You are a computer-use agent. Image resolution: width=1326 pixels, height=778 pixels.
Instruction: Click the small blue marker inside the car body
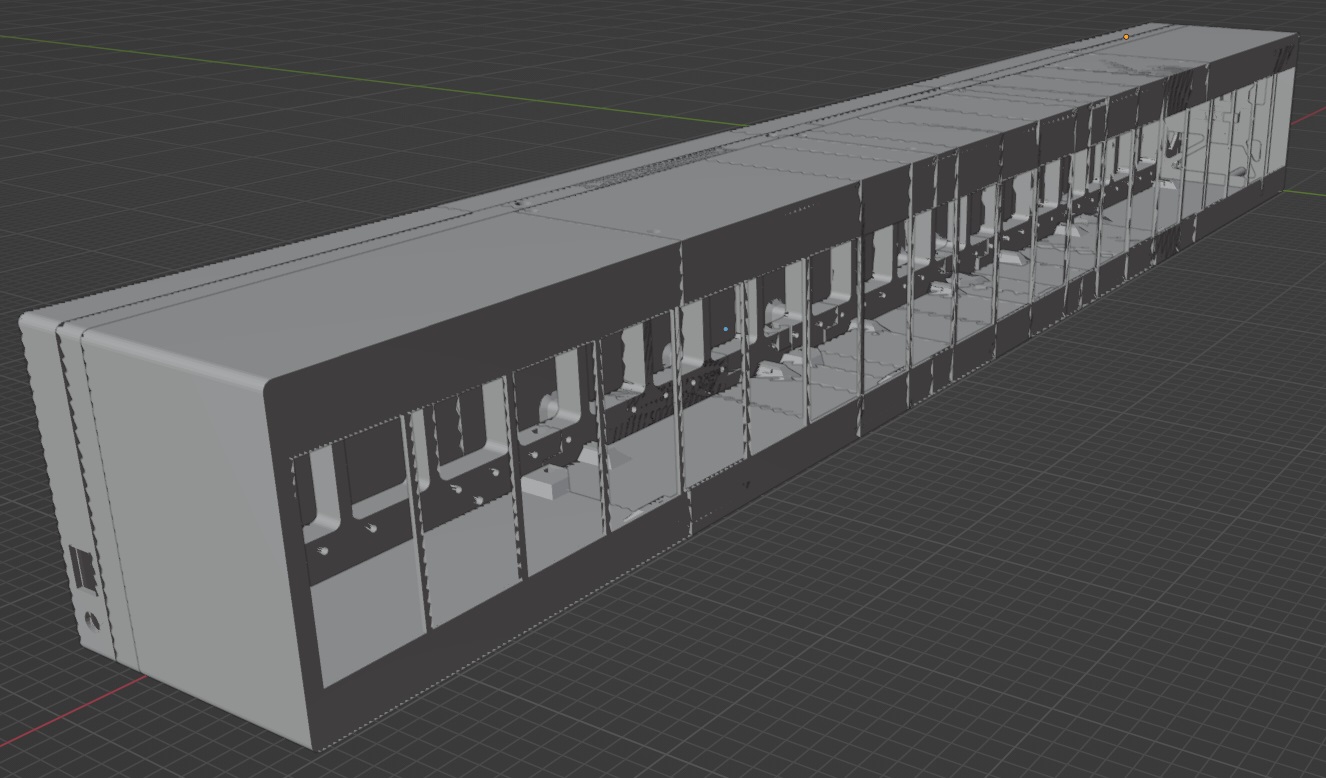726,327
